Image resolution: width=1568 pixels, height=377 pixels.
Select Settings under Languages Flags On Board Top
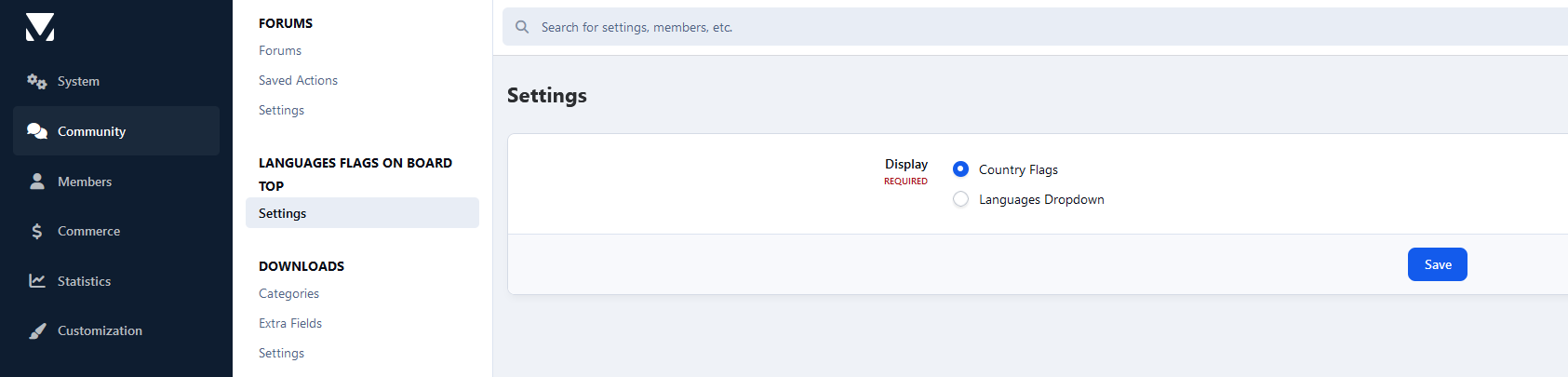[x=283, y=213]
